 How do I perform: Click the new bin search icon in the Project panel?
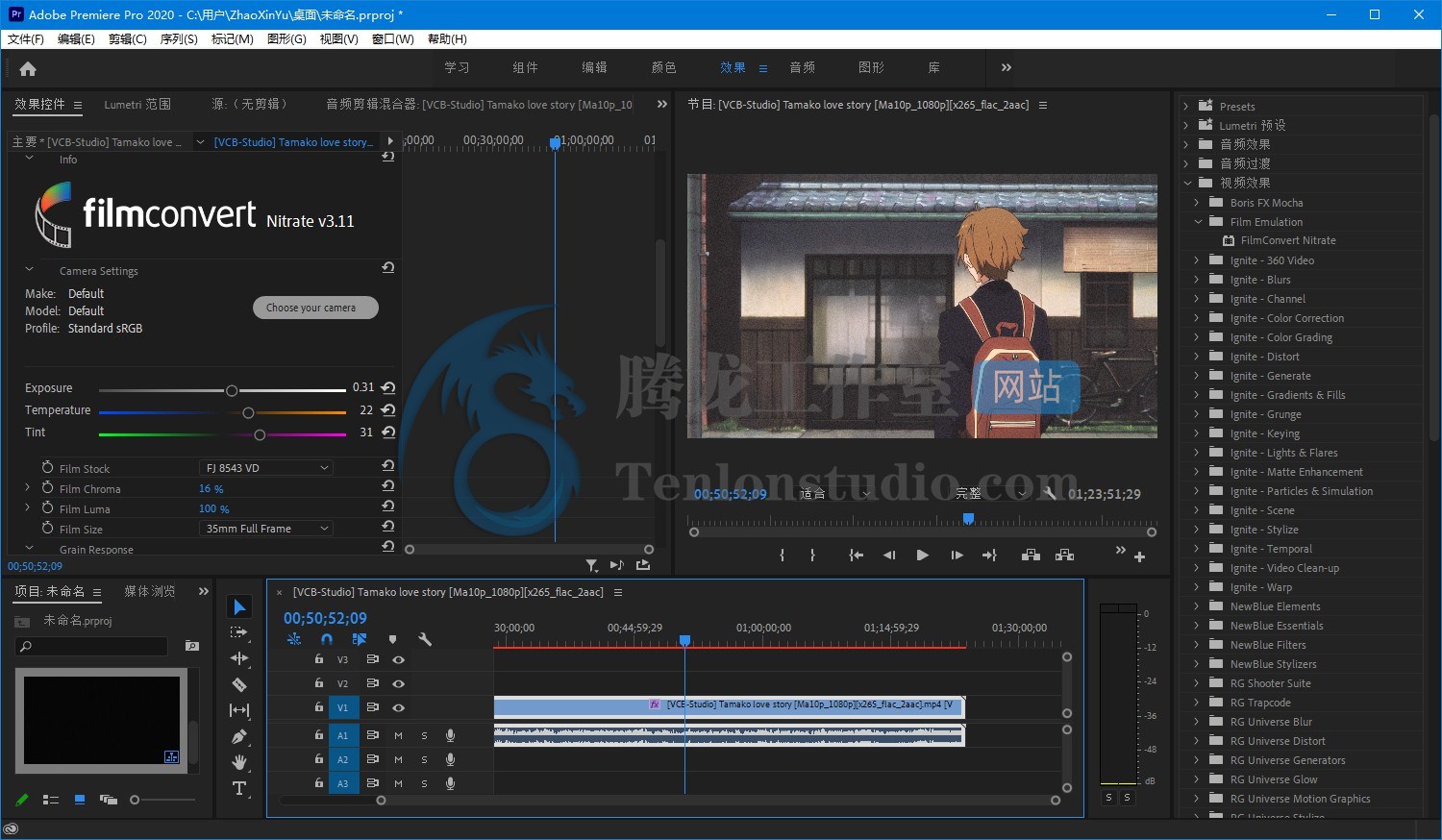pos(192,646)
